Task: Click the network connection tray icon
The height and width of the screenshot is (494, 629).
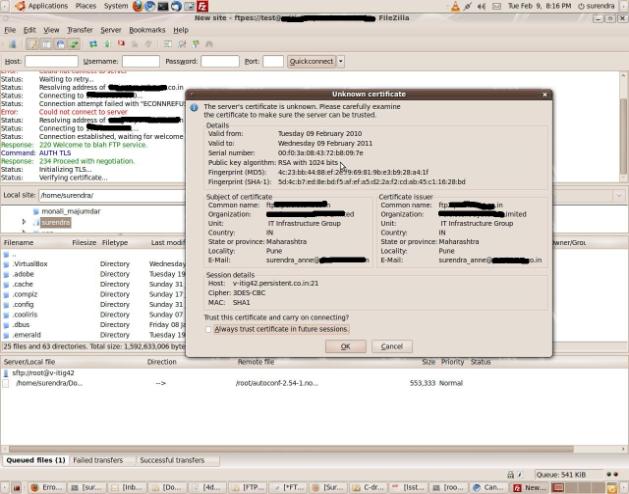Action: coord(468,6)
